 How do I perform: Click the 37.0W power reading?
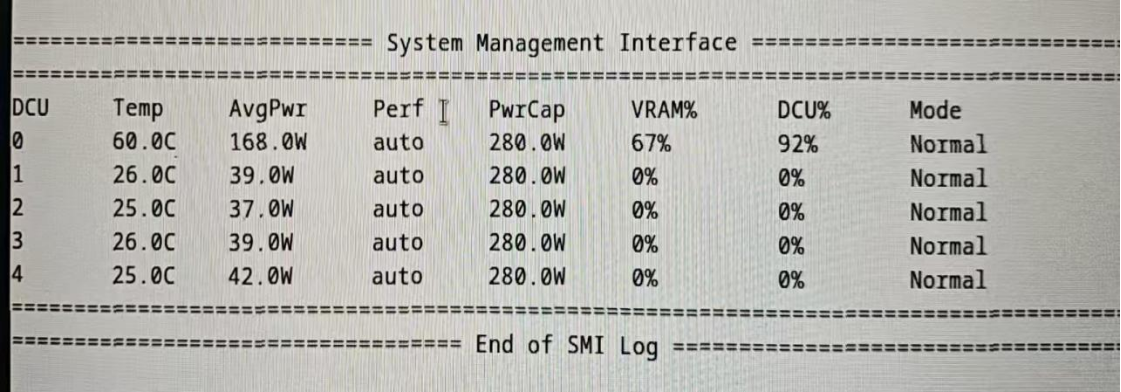[x=261, y=210]
